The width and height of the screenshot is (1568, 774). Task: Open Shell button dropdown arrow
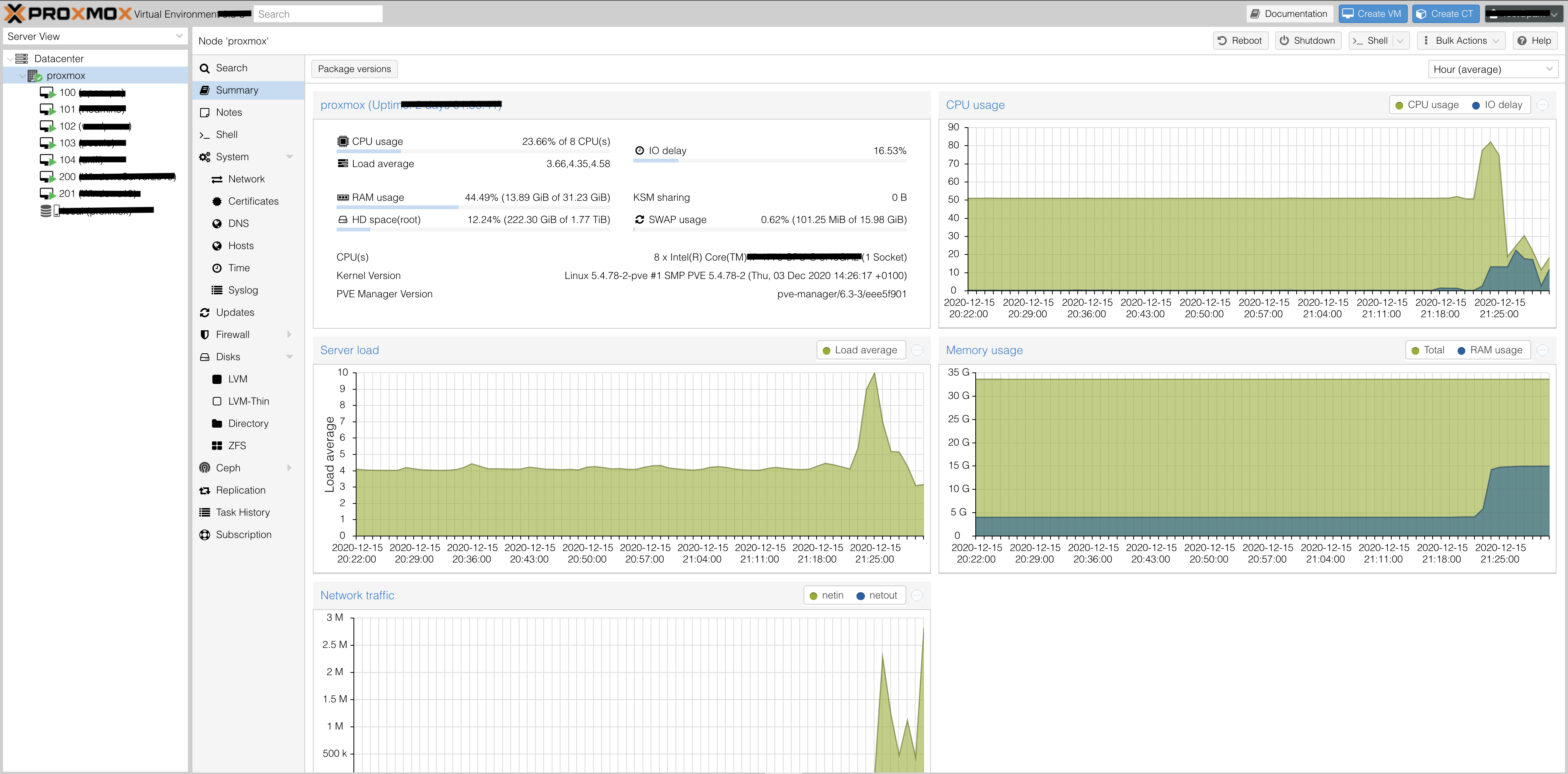pos(1400,41)
